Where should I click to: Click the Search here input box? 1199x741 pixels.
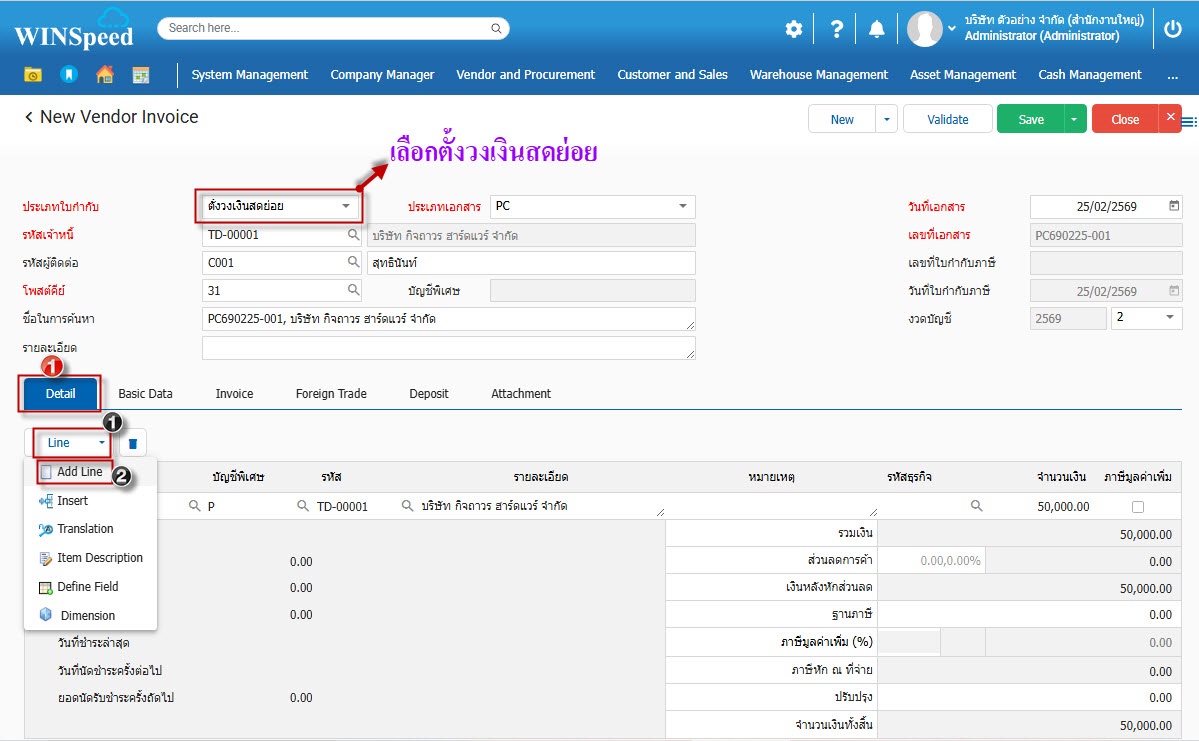point(333,28)
